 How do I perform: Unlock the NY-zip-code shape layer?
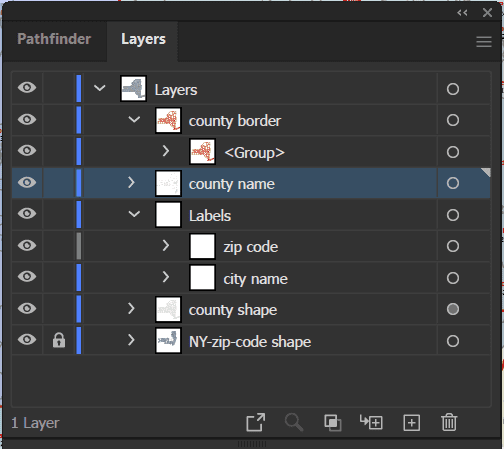59,340
